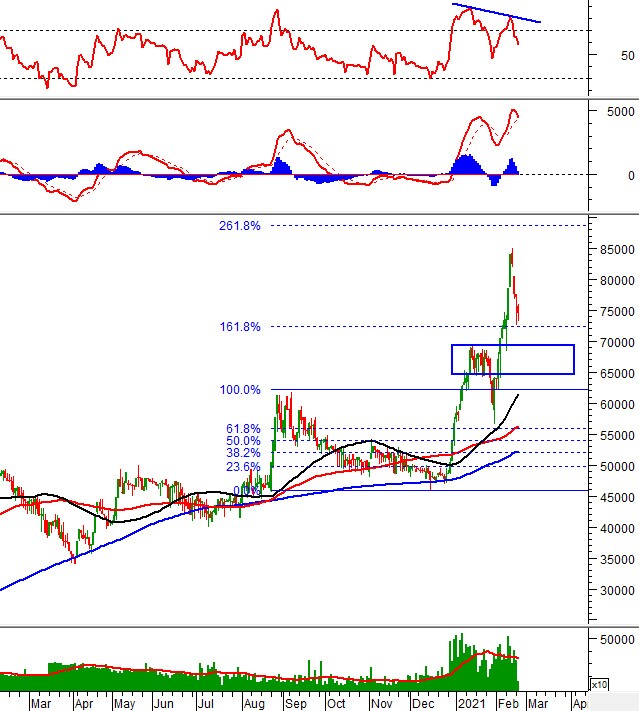Select the blue rectangle drawn near 65000-70000

click(x=513, y=360)
